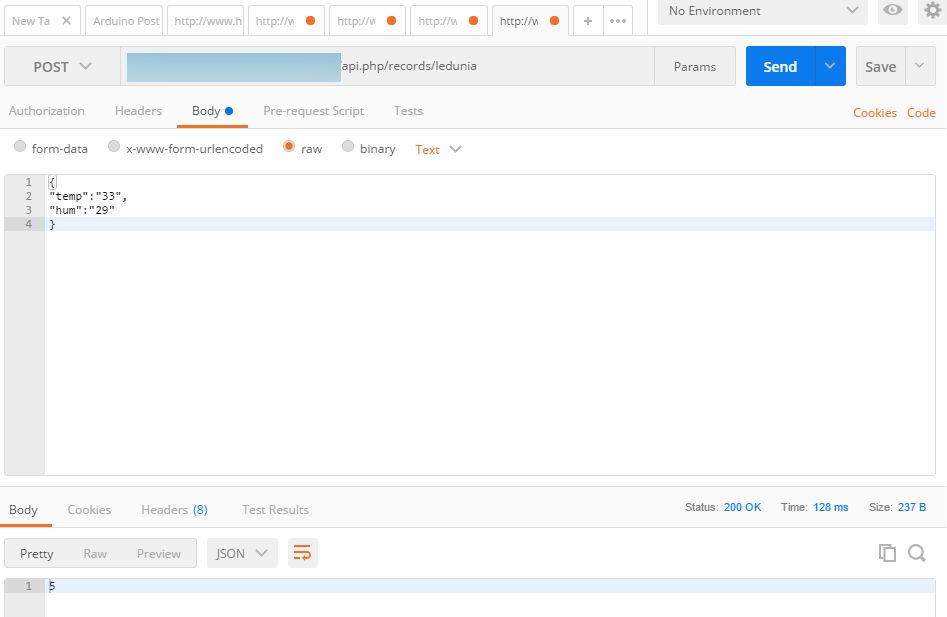Open the URL Params editor
Image resolution: width=947 pixels, height=617 pixels.
point(695,66)
